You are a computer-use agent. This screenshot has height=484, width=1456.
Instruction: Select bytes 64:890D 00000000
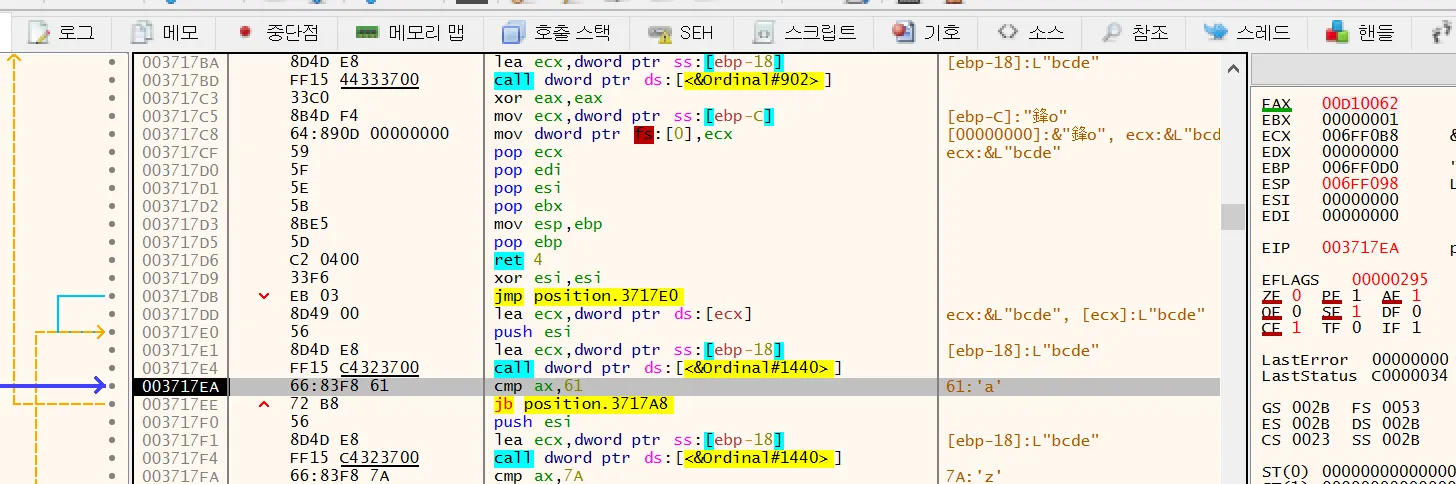click(369, 134)
